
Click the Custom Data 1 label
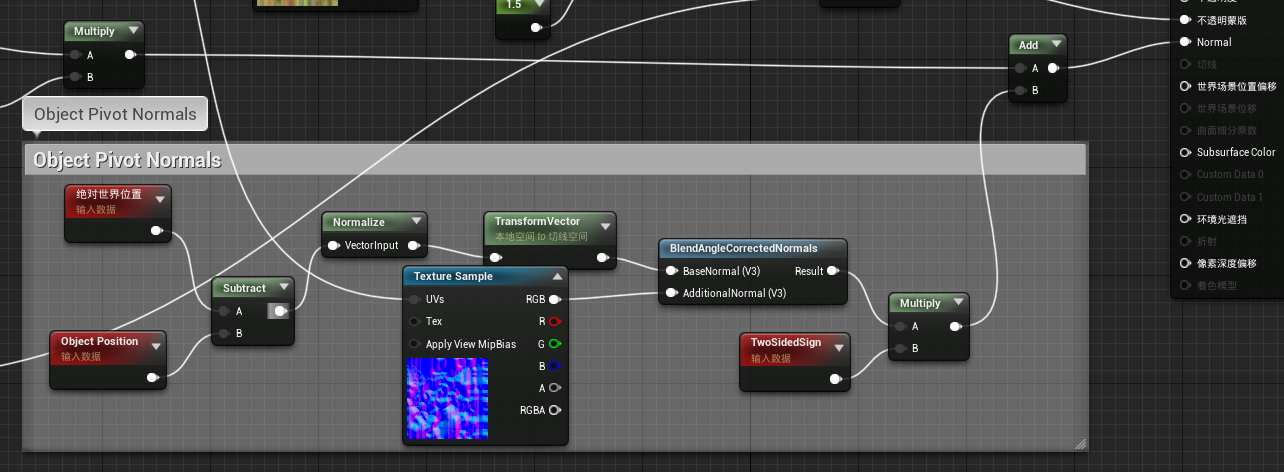click(1230, 197)
